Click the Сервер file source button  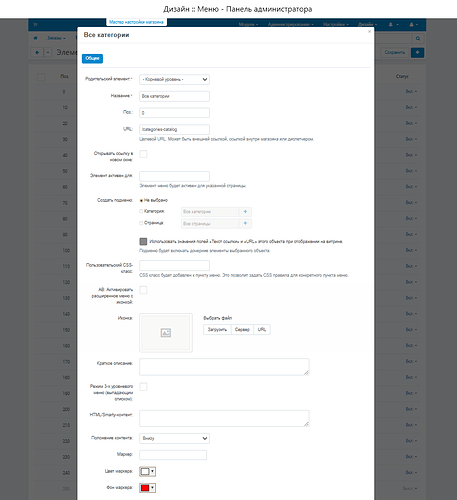[x=242, y=329]
